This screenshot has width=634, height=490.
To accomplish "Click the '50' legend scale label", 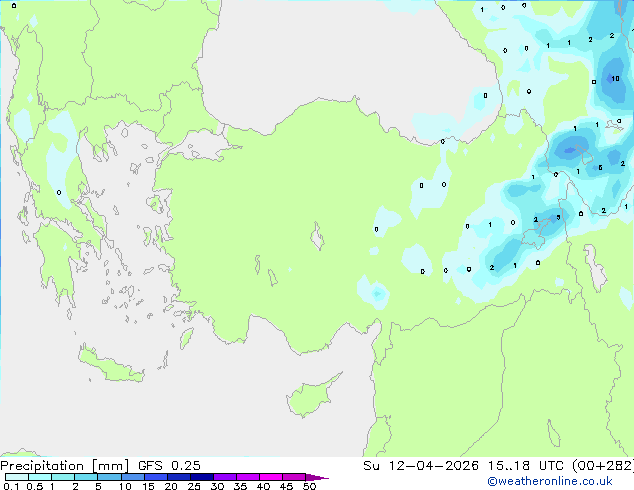I will click(x=309, y=486).
